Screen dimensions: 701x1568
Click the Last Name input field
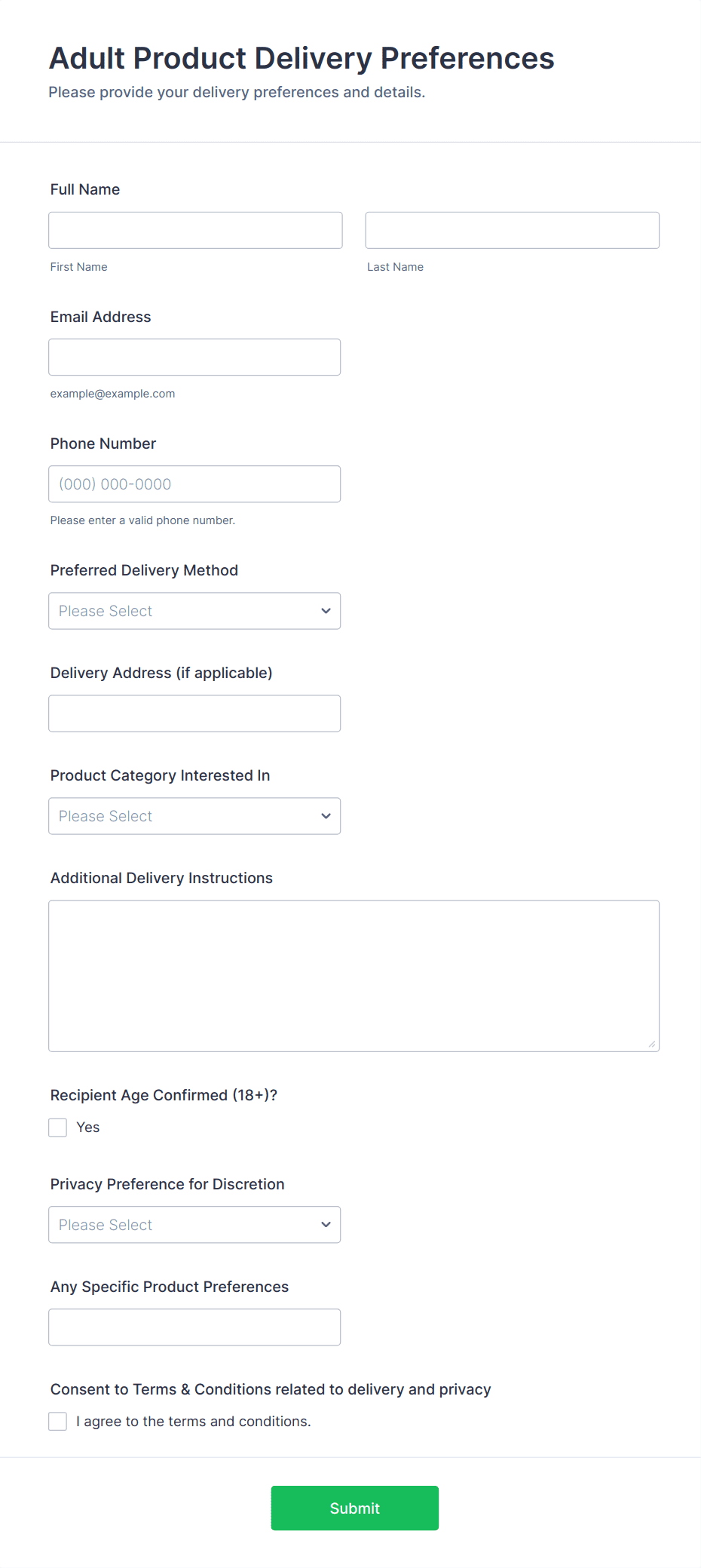pyautogui.click(x=512, y=230)
